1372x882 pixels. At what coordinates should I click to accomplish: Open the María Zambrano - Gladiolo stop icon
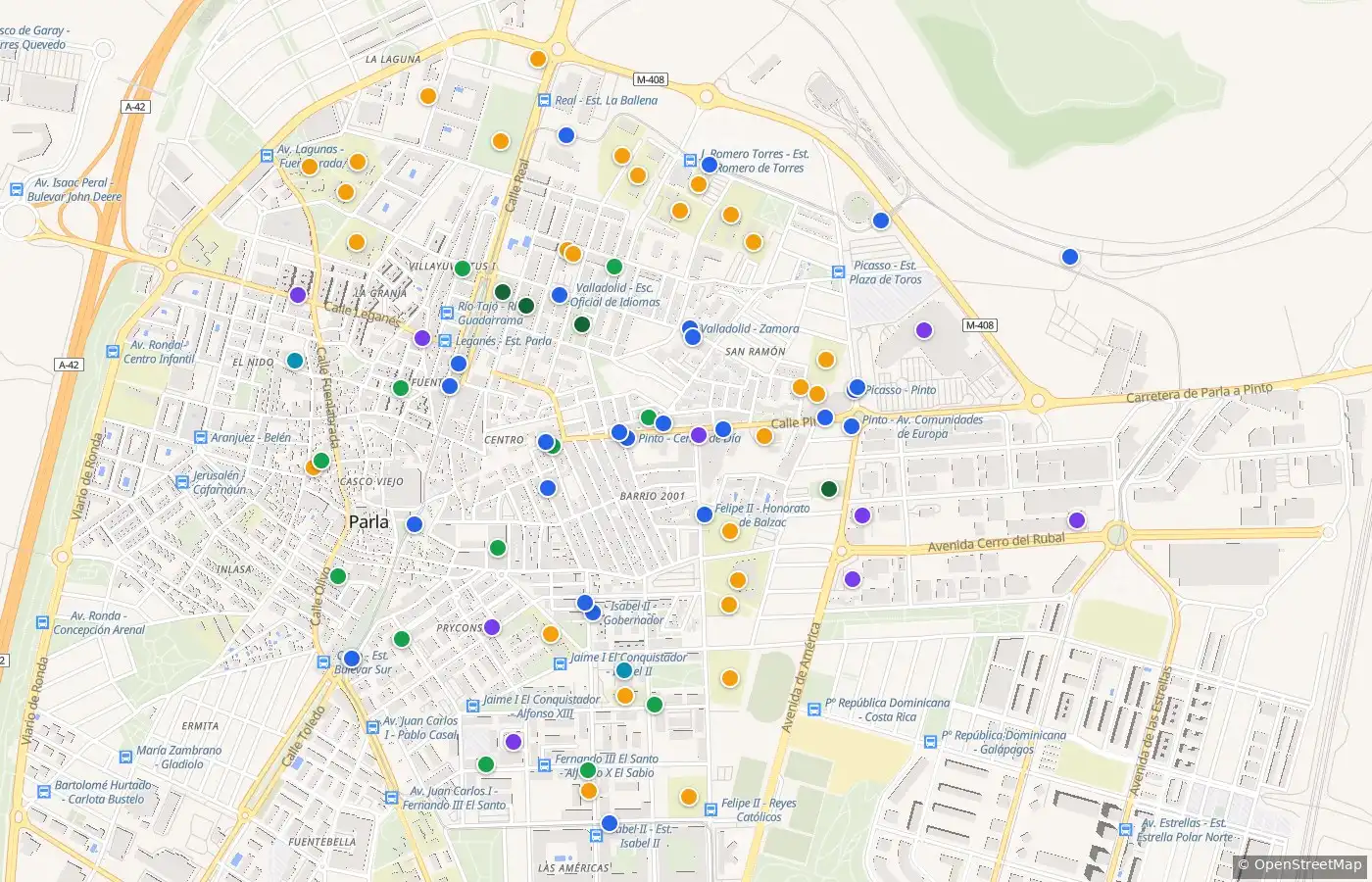(x=125, y=757)
